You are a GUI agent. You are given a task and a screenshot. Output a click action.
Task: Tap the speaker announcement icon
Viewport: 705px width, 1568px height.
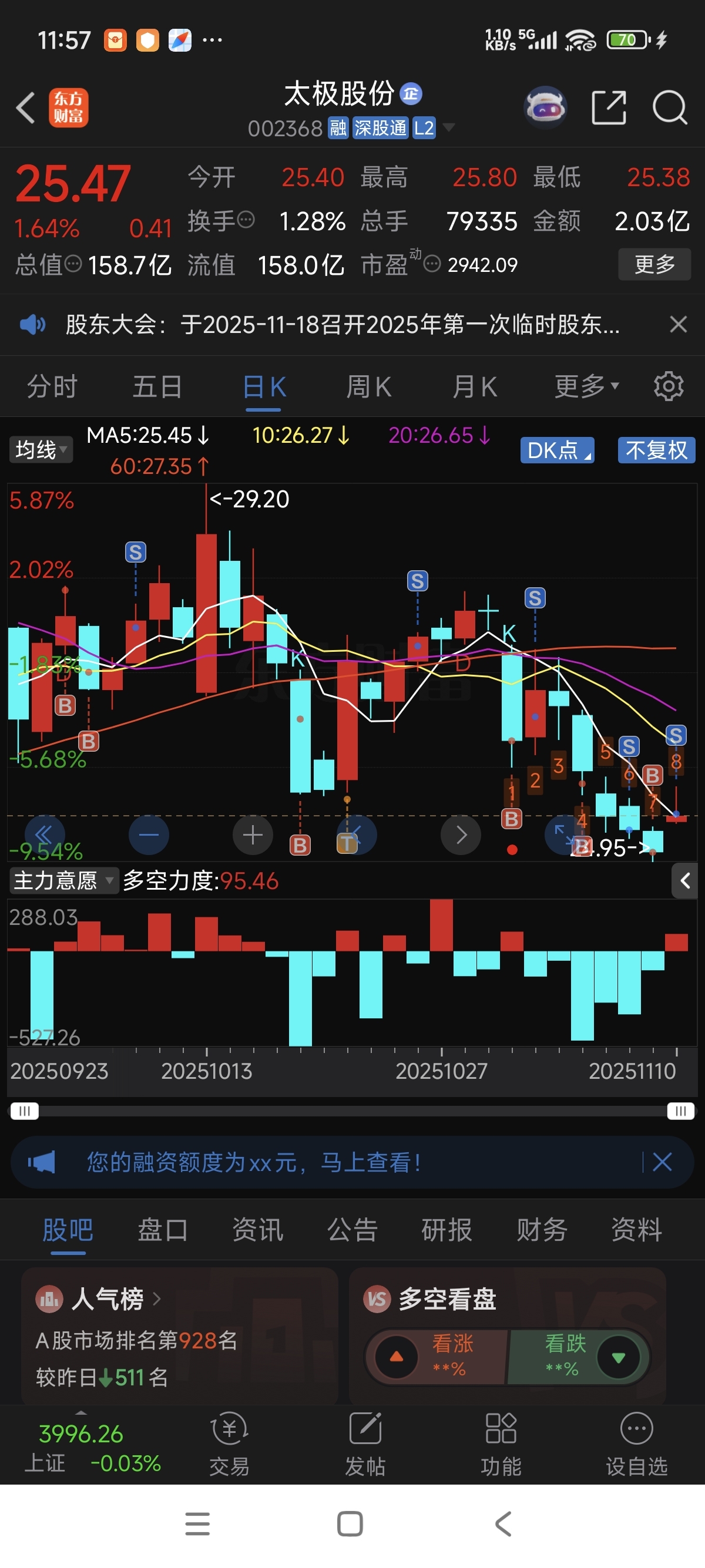tap(32, 324)
